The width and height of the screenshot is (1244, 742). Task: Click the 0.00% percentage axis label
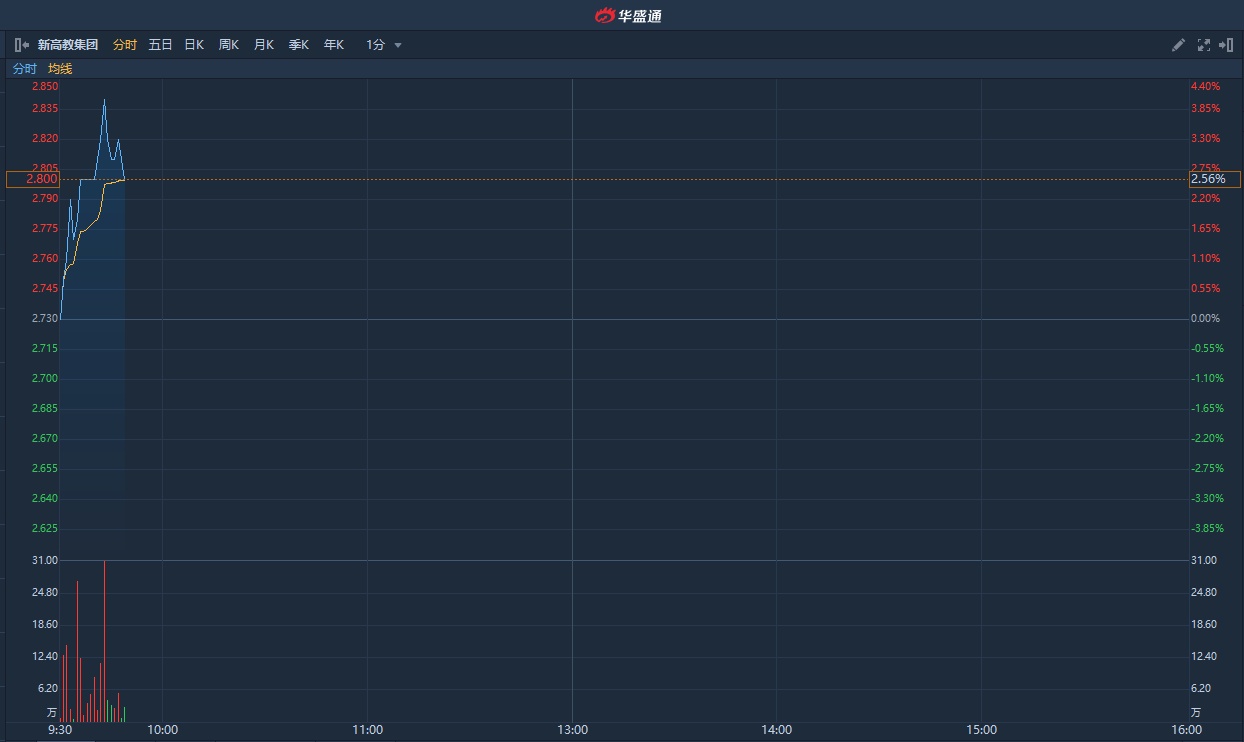(1205, 318)
